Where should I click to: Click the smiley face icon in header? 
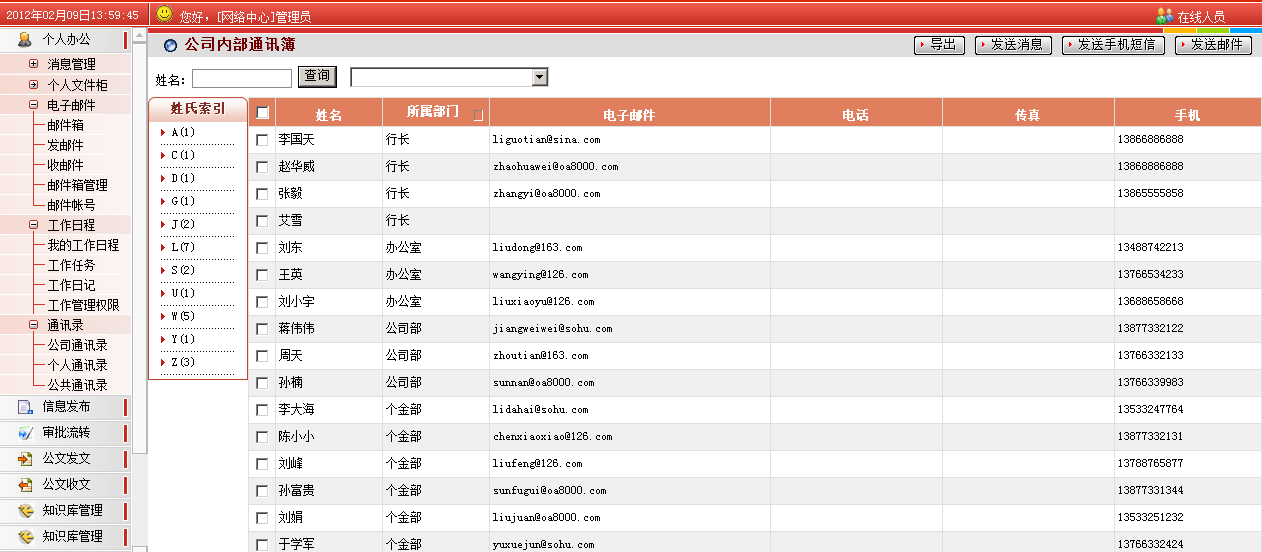point(165,15)
